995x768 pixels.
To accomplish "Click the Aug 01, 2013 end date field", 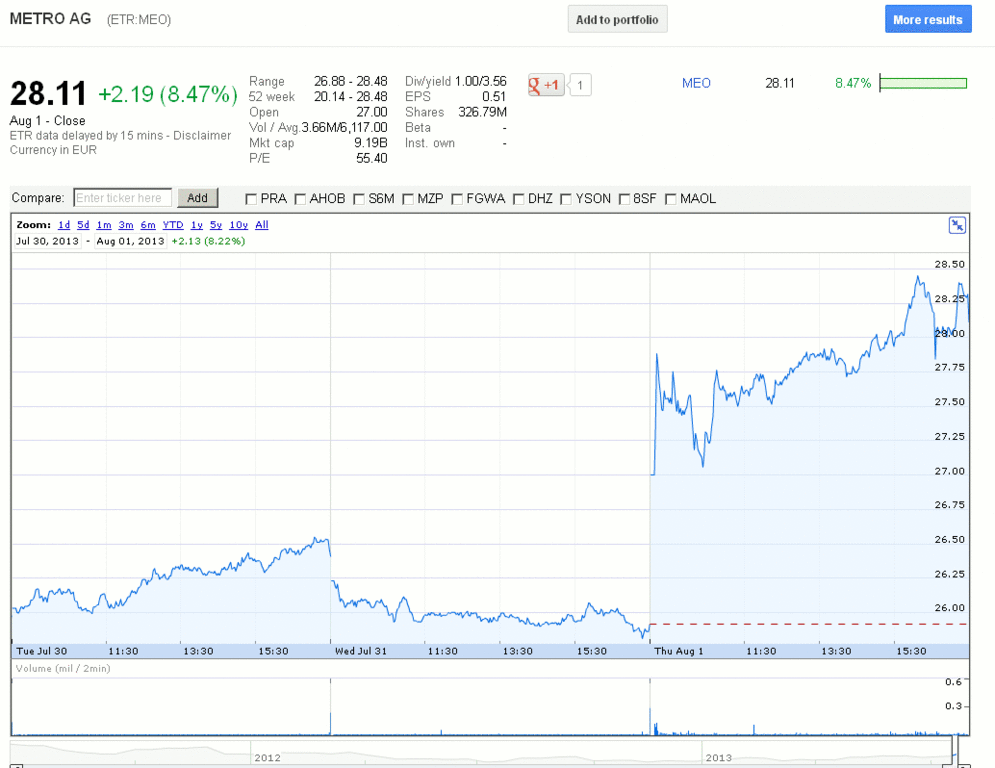I will [x=130, y=241].
